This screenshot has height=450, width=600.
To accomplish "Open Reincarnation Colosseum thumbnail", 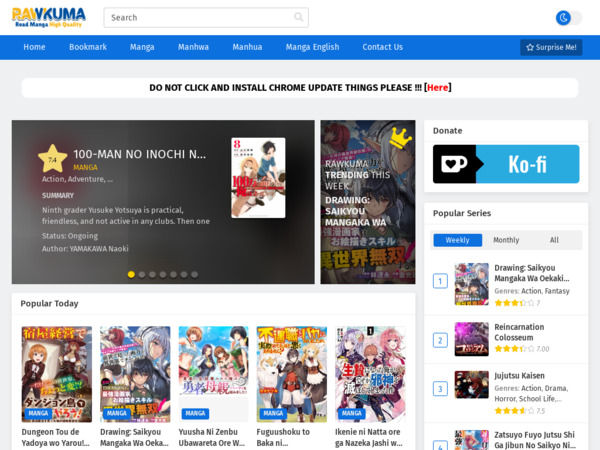I will 471,339.
